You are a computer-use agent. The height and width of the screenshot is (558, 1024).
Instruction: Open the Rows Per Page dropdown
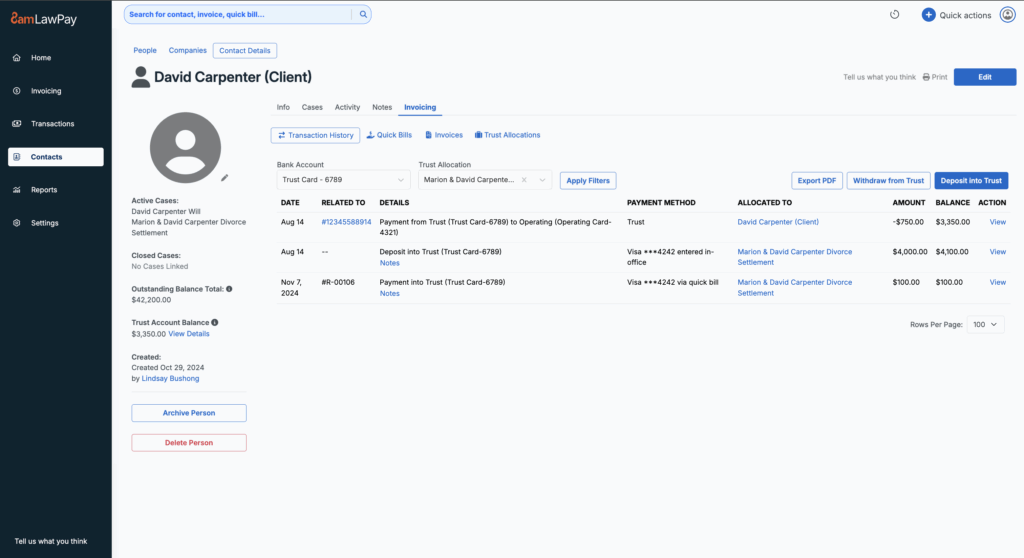point(984,325)
